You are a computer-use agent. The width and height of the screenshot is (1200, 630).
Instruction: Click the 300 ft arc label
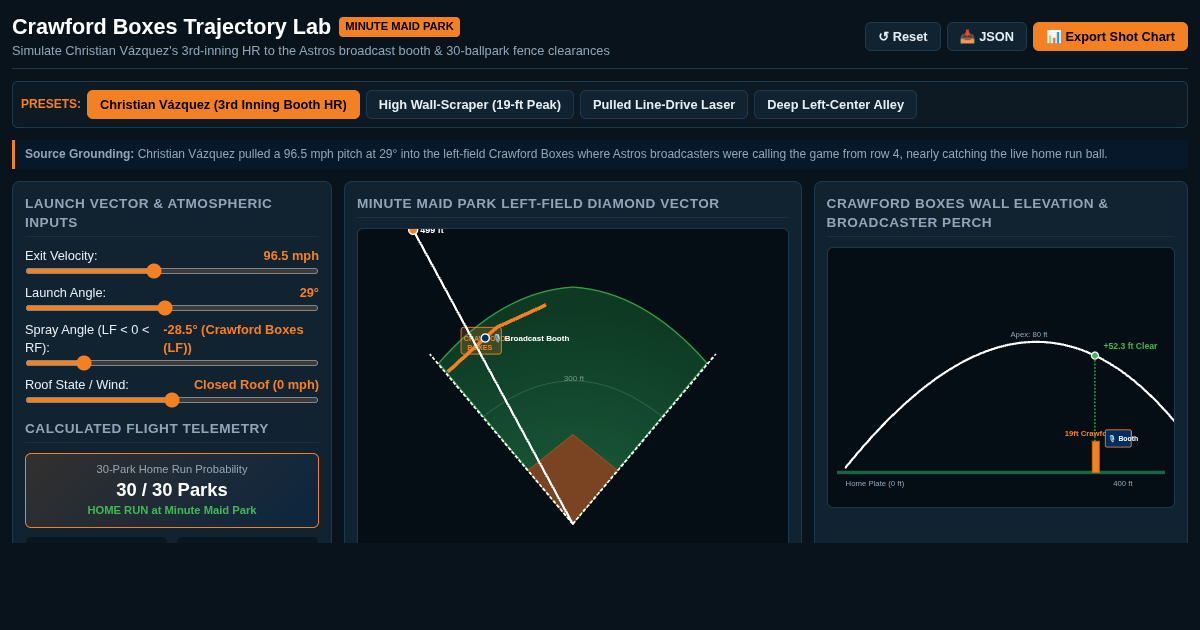pyautogui.click(x=574, y=379)
